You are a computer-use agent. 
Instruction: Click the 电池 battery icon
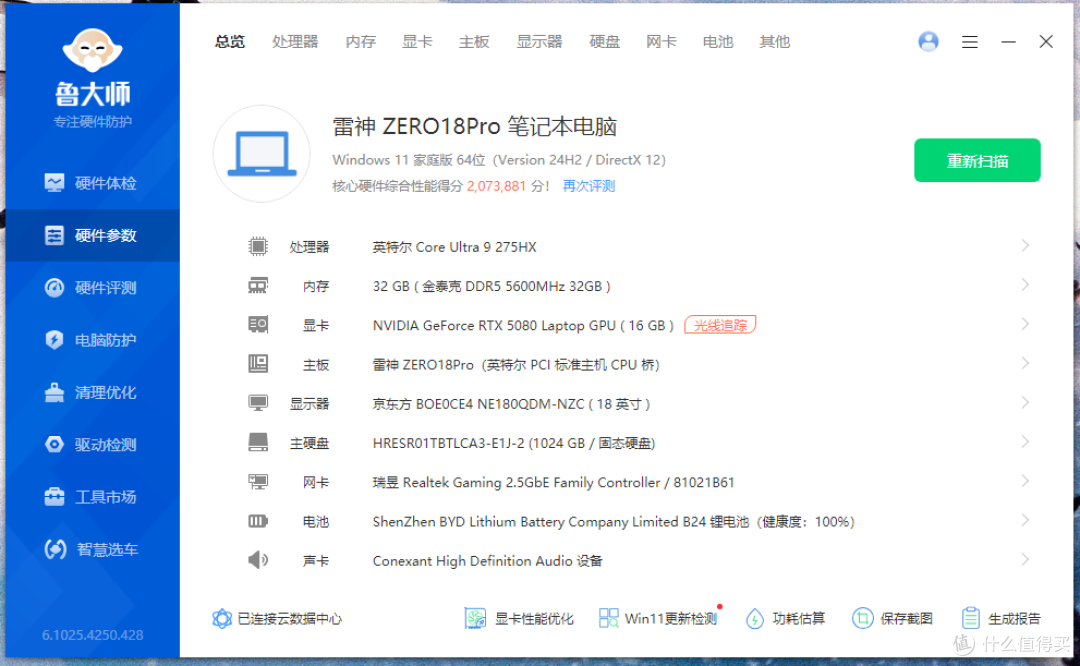pyautogui.click(x=258, y=521)
